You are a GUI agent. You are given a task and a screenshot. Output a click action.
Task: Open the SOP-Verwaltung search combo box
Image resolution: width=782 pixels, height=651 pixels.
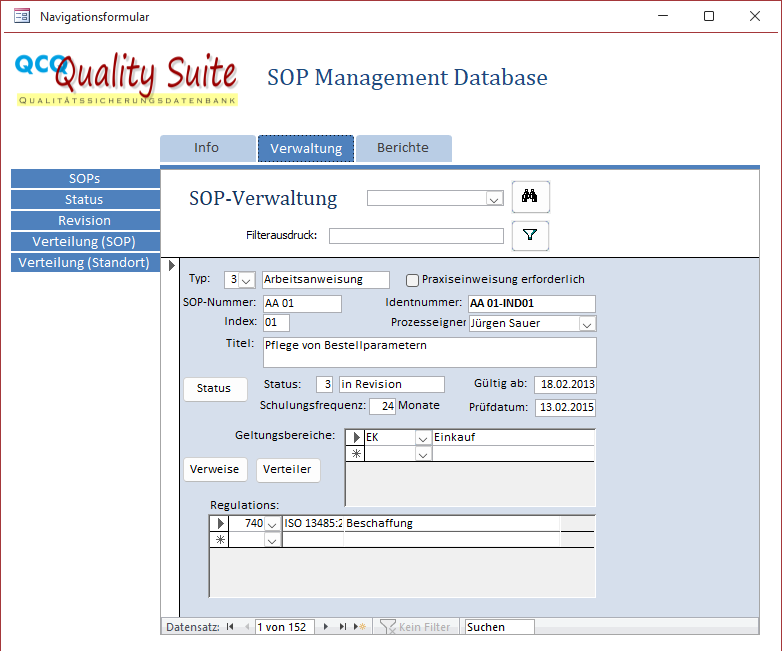click(x=494, y=199)
